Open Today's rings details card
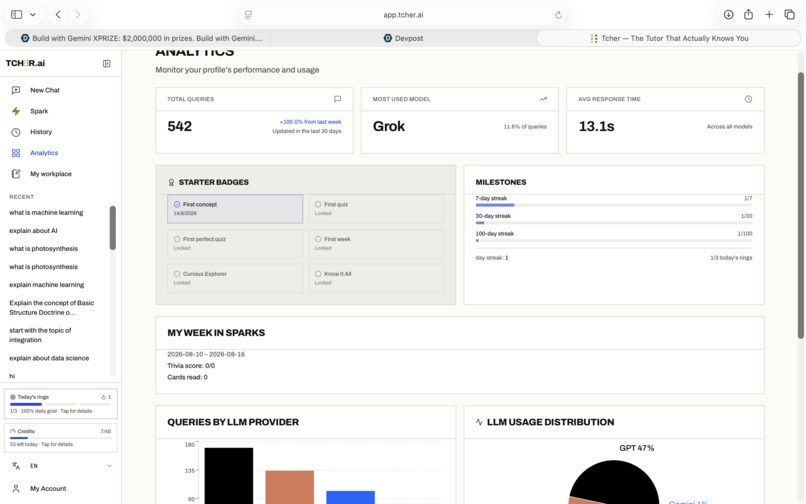 click(61, 404)
